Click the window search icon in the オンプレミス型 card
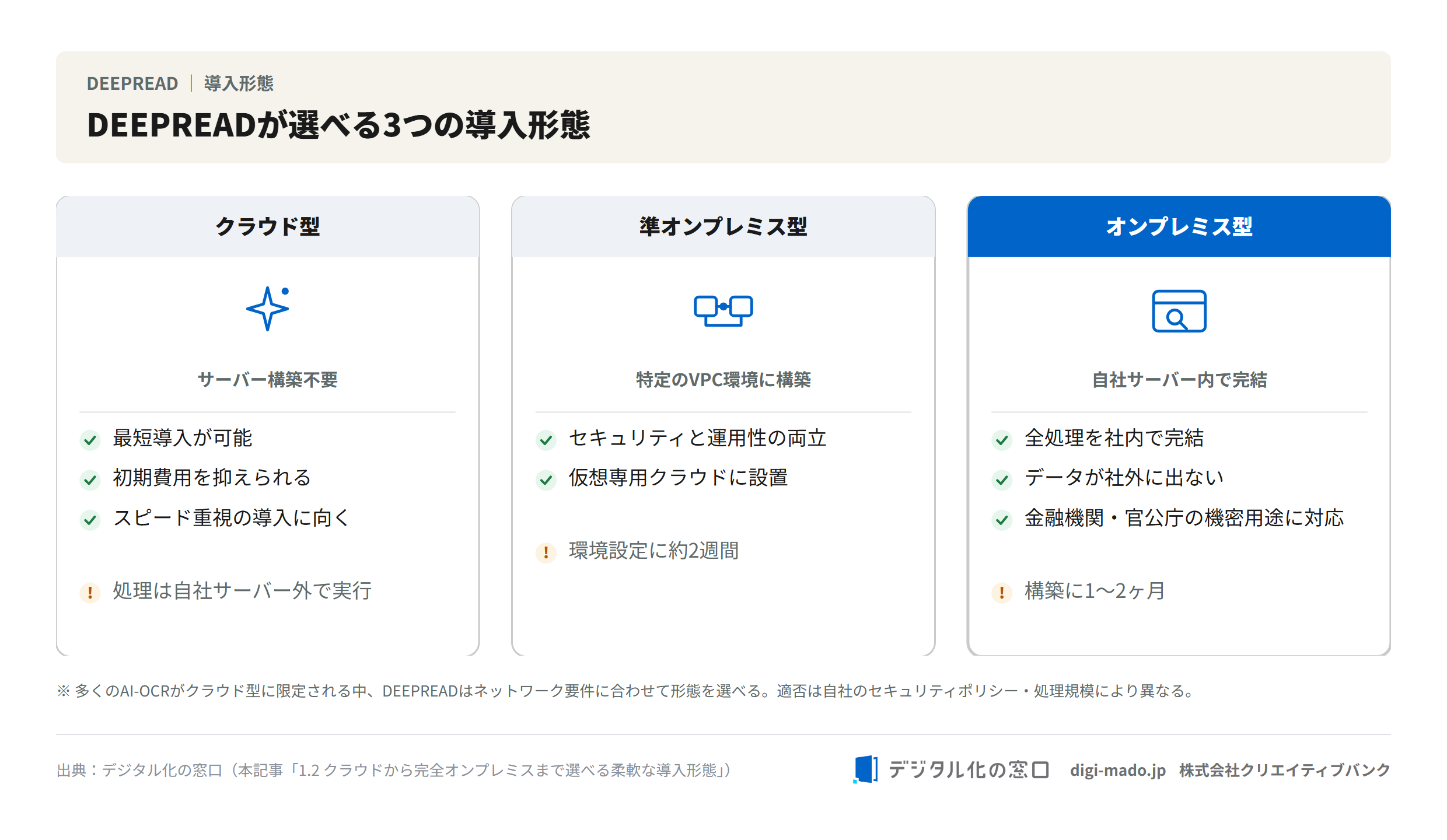Screen dimensions: 1447x840 [1179, 311]
